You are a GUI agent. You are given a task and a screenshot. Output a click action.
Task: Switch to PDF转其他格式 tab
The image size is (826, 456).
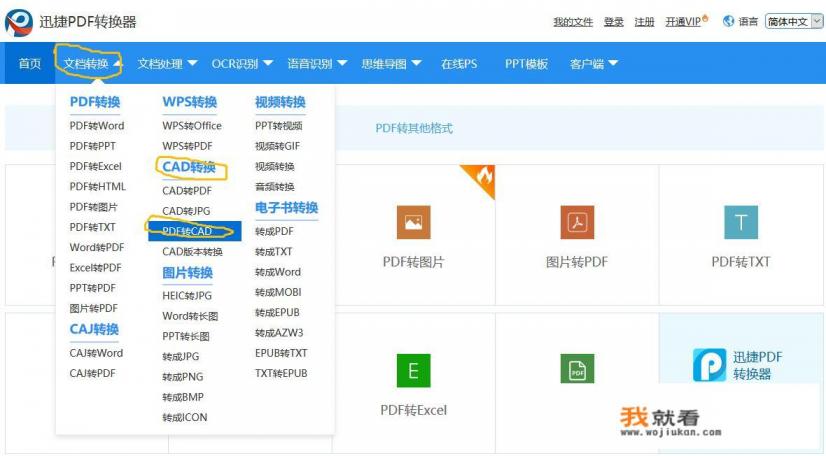point(414,128)
